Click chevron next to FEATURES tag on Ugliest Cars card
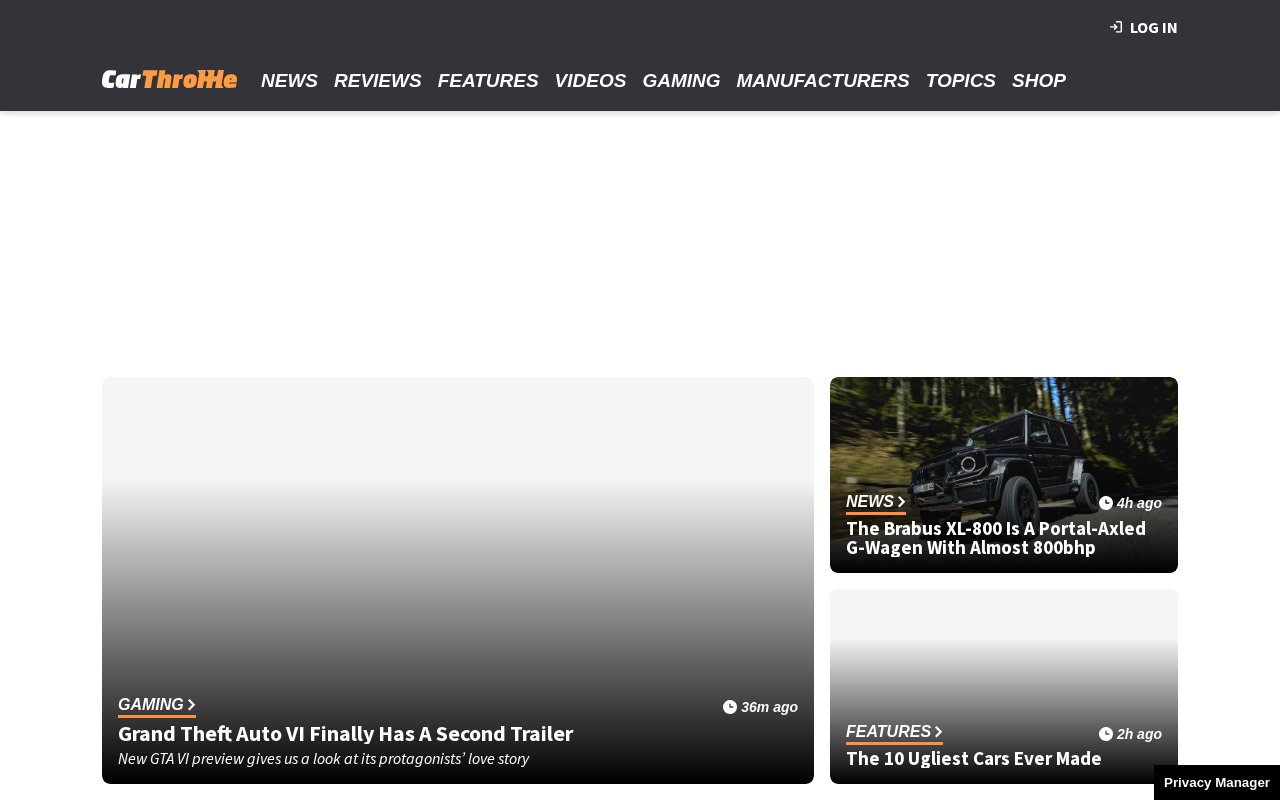 938,732
